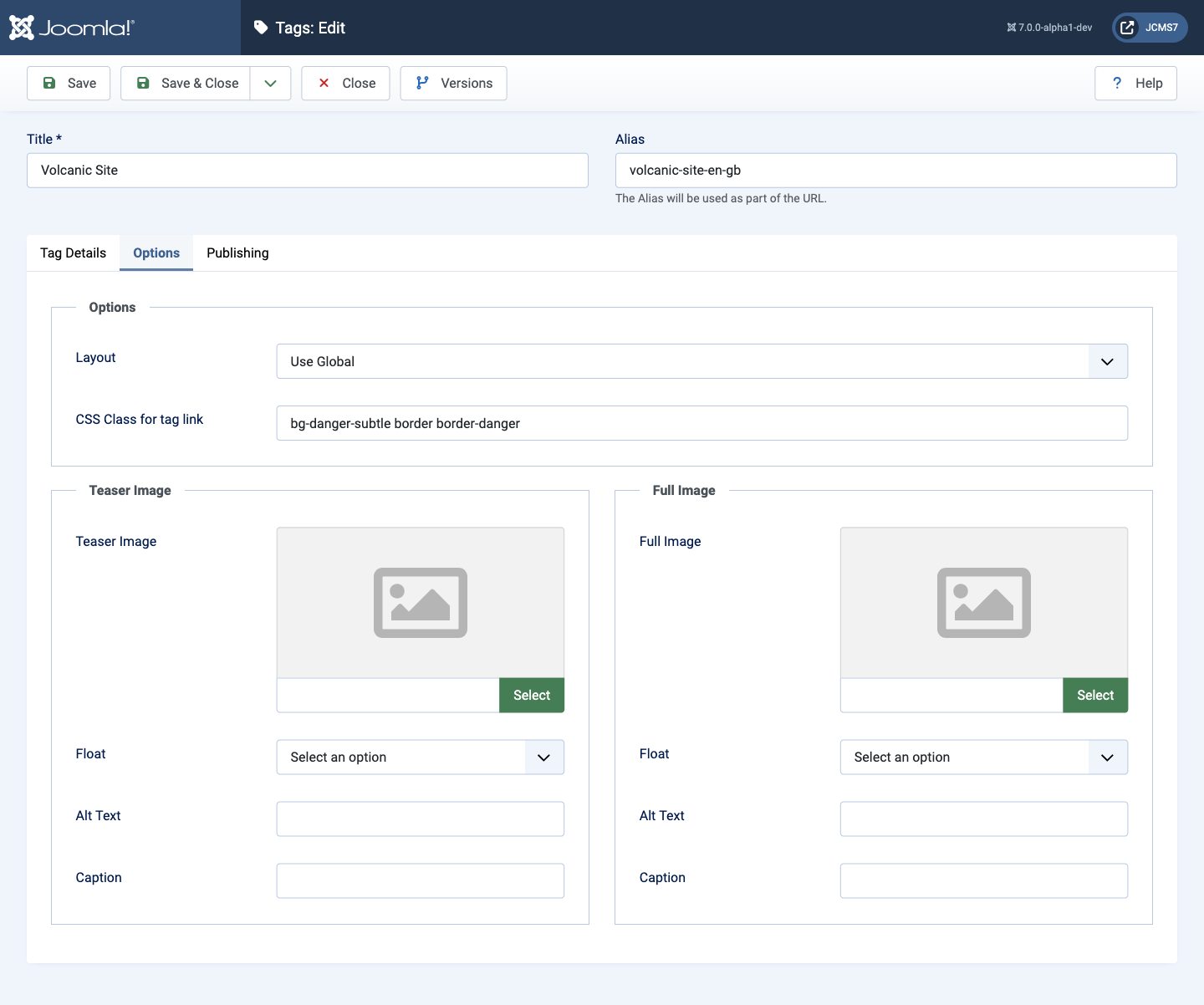Expand the Save & Close dropdown arrow
Image resolution: width=1204 pixels, height=1005 pixels.
tap(270, 83)
